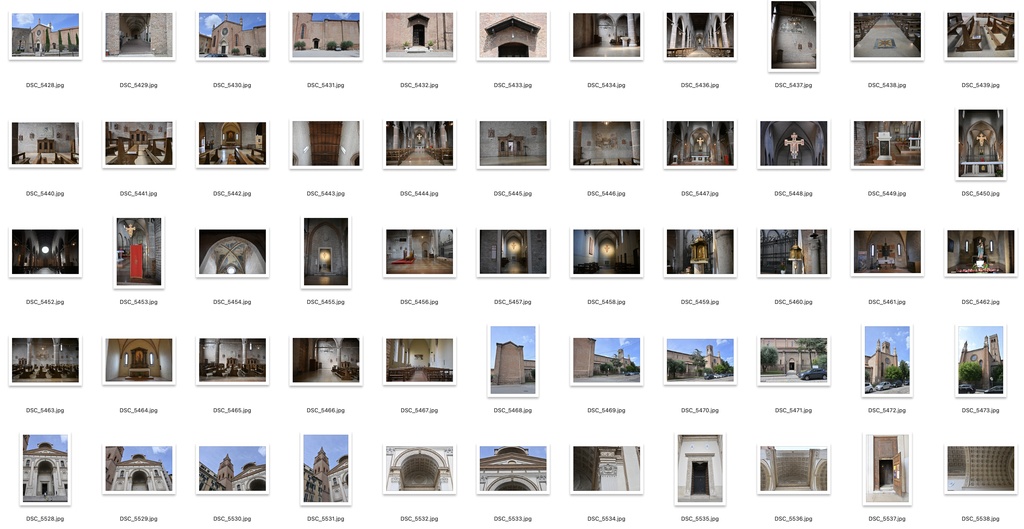Viewport: 1024px width, 529px height.
Task: Select the DSC_5462.jpg Madonna statue thumbnail
Action: [x=980, y=252]
